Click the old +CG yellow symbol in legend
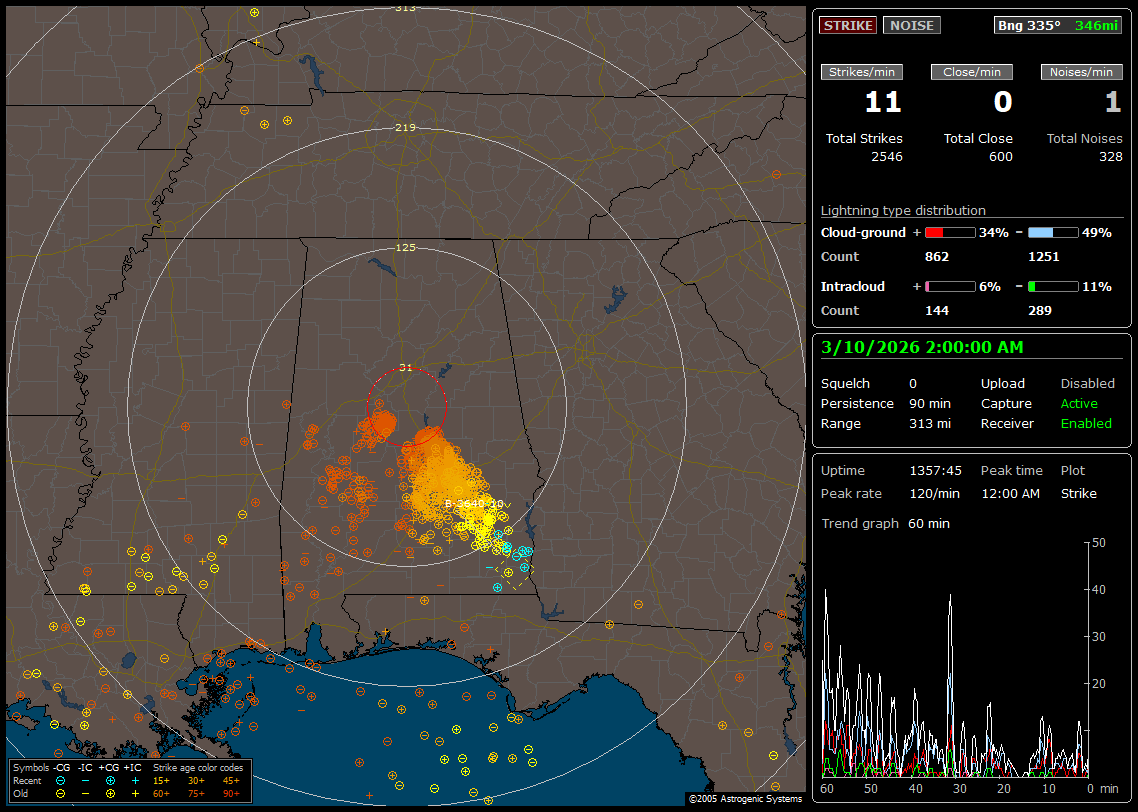This screenshot has width=1138, height=812. click(110, 793)
